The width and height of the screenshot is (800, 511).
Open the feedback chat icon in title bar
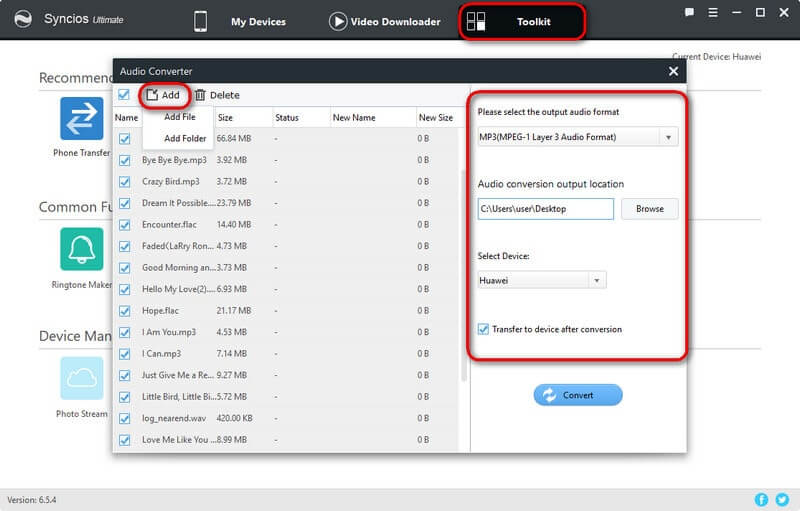point(689,12)
